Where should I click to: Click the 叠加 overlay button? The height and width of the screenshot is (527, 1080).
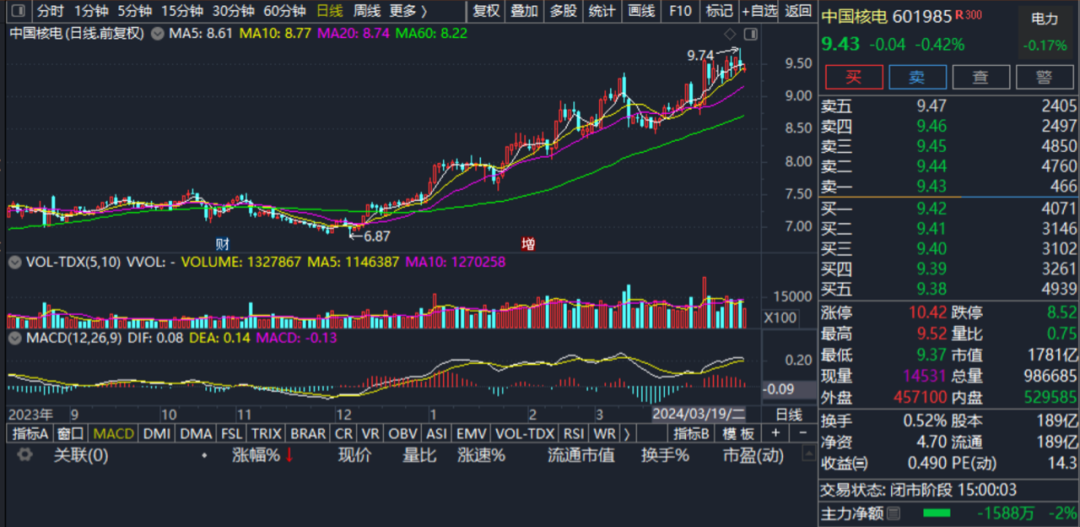click(524, 11)
